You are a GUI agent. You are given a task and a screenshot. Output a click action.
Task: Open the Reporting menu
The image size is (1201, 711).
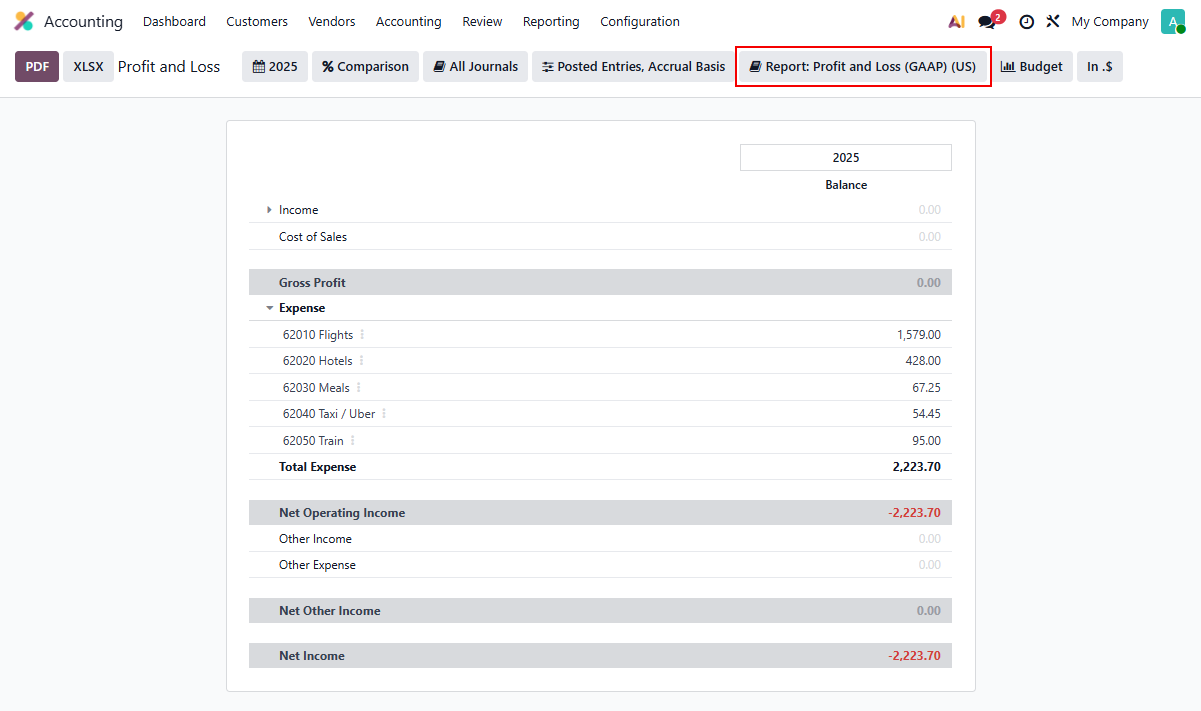tap(551, 22)
